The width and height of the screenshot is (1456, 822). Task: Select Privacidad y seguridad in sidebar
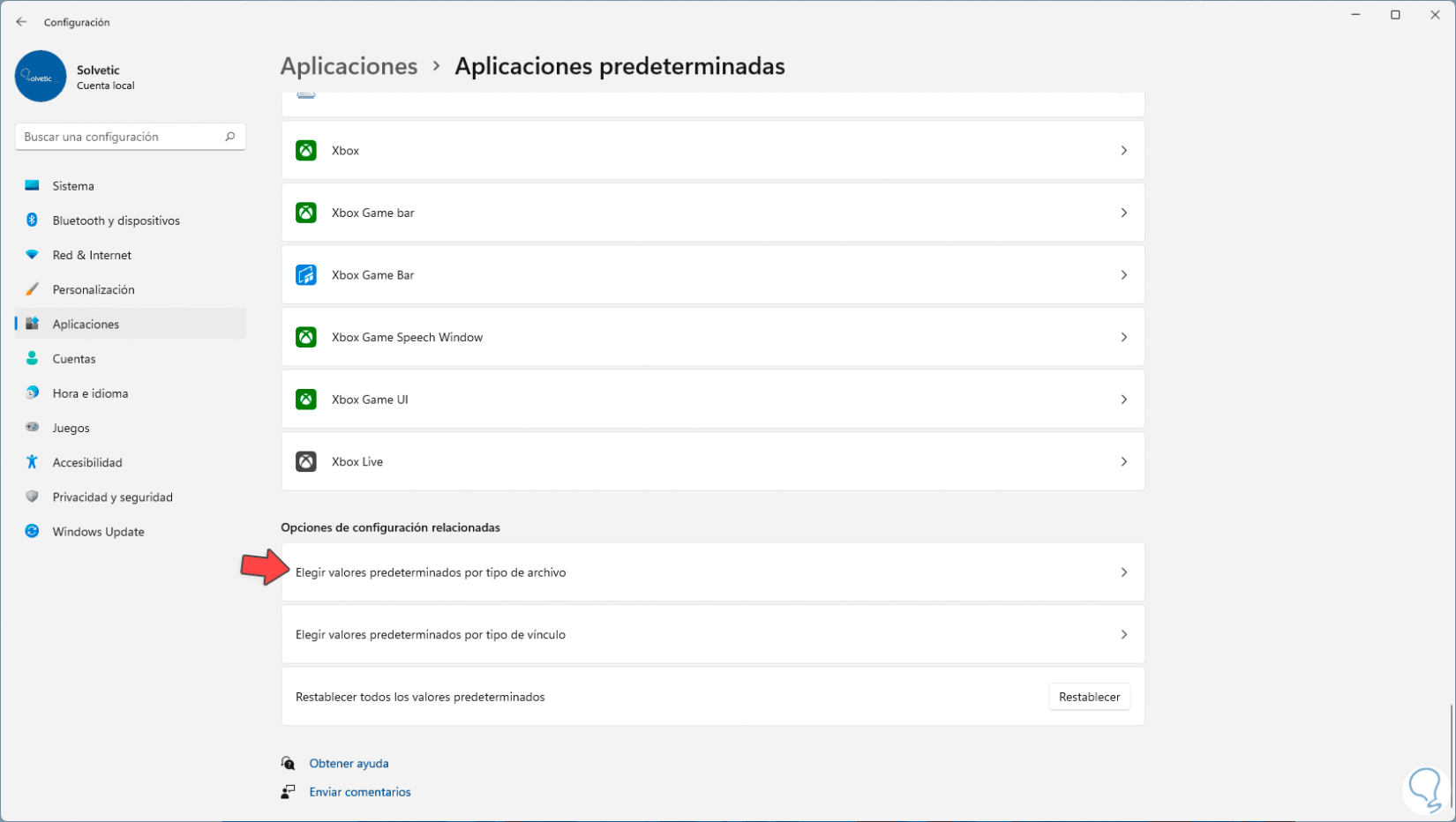[x=112, y=497]
